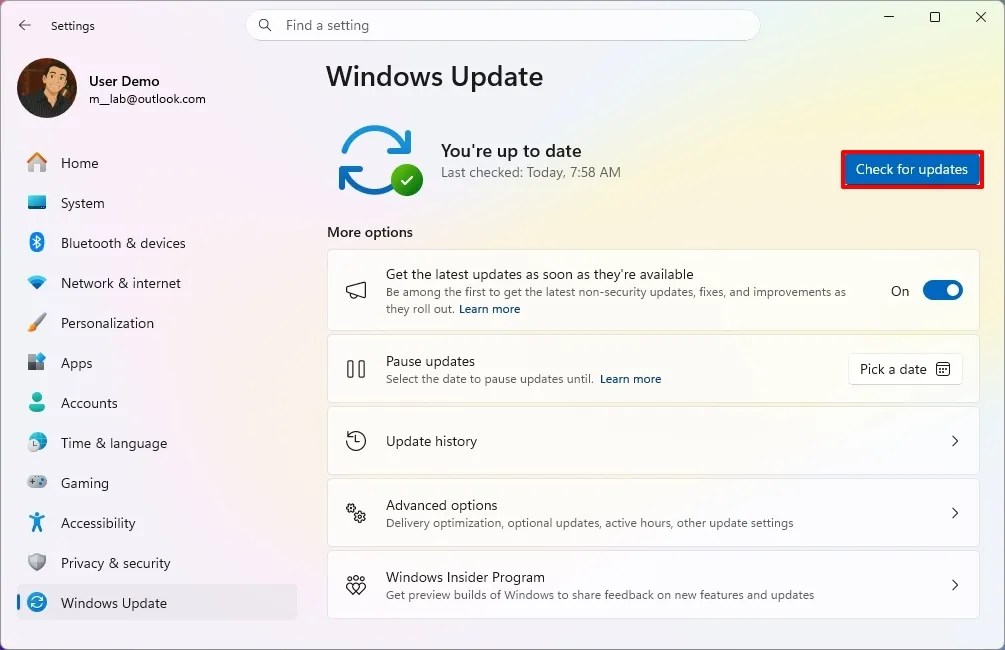Open the Advanced options row
The width and height of the screenshot is (1005, 650).
653,513
